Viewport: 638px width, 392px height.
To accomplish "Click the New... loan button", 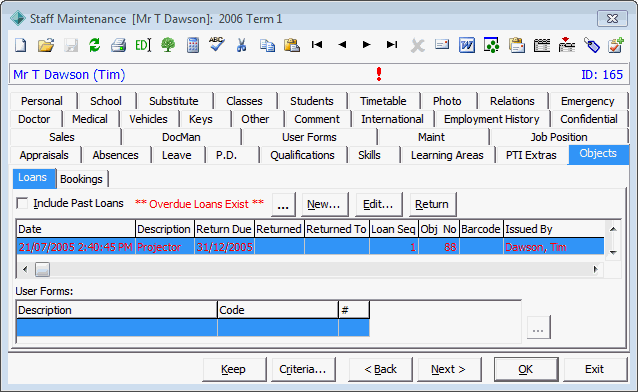I will [x=325, y=204].
